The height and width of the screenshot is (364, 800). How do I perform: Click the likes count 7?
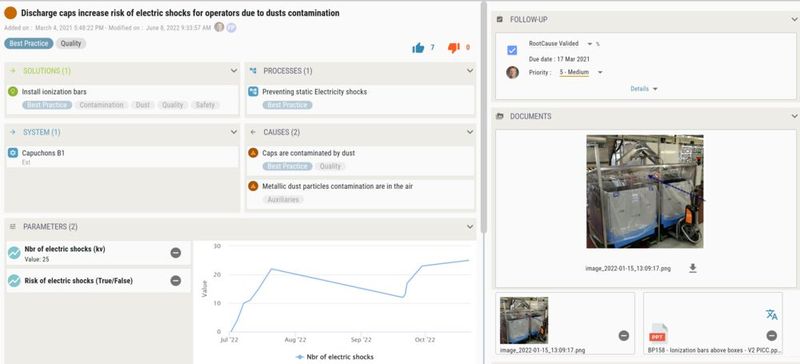click(432, 47)
